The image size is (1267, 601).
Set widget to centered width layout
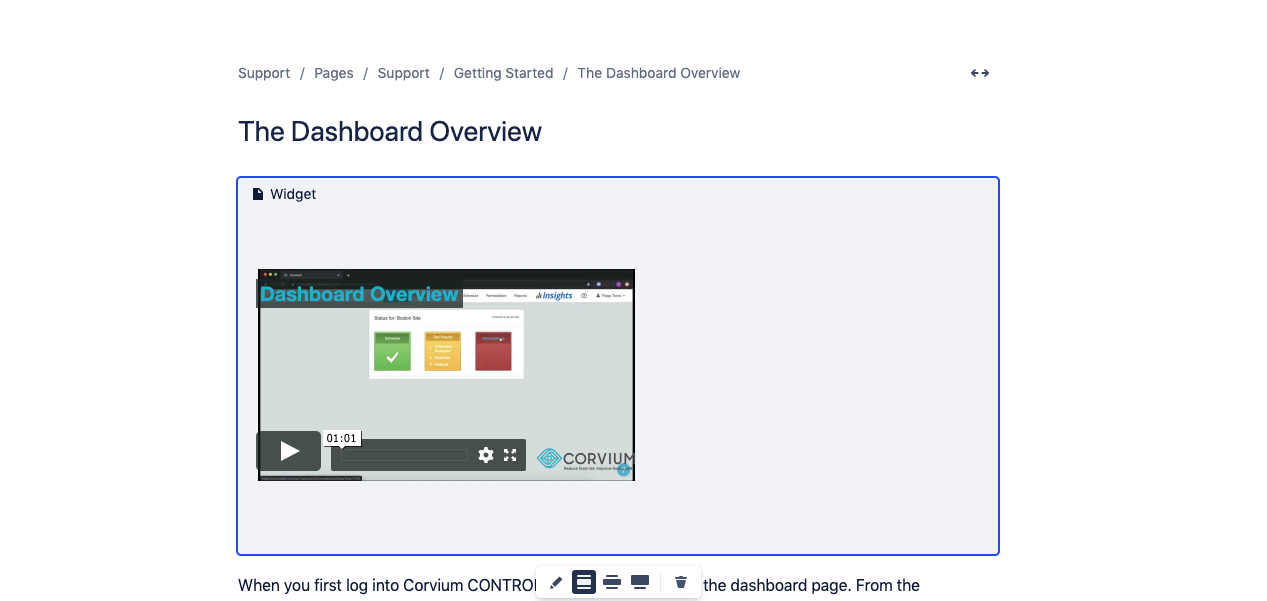(584, 582)
